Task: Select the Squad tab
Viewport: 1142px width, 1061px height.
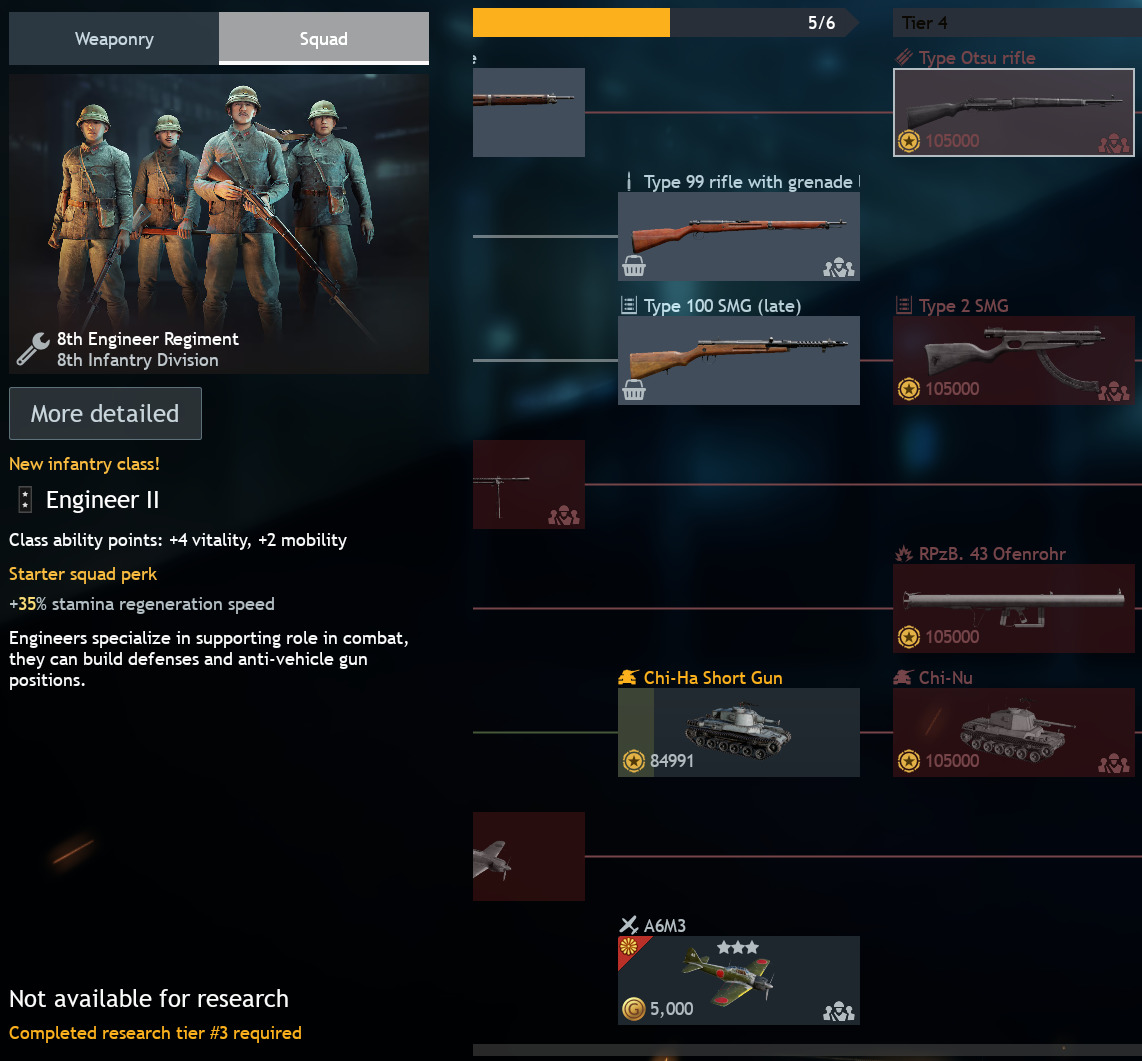Action: (x=323, y=39)
